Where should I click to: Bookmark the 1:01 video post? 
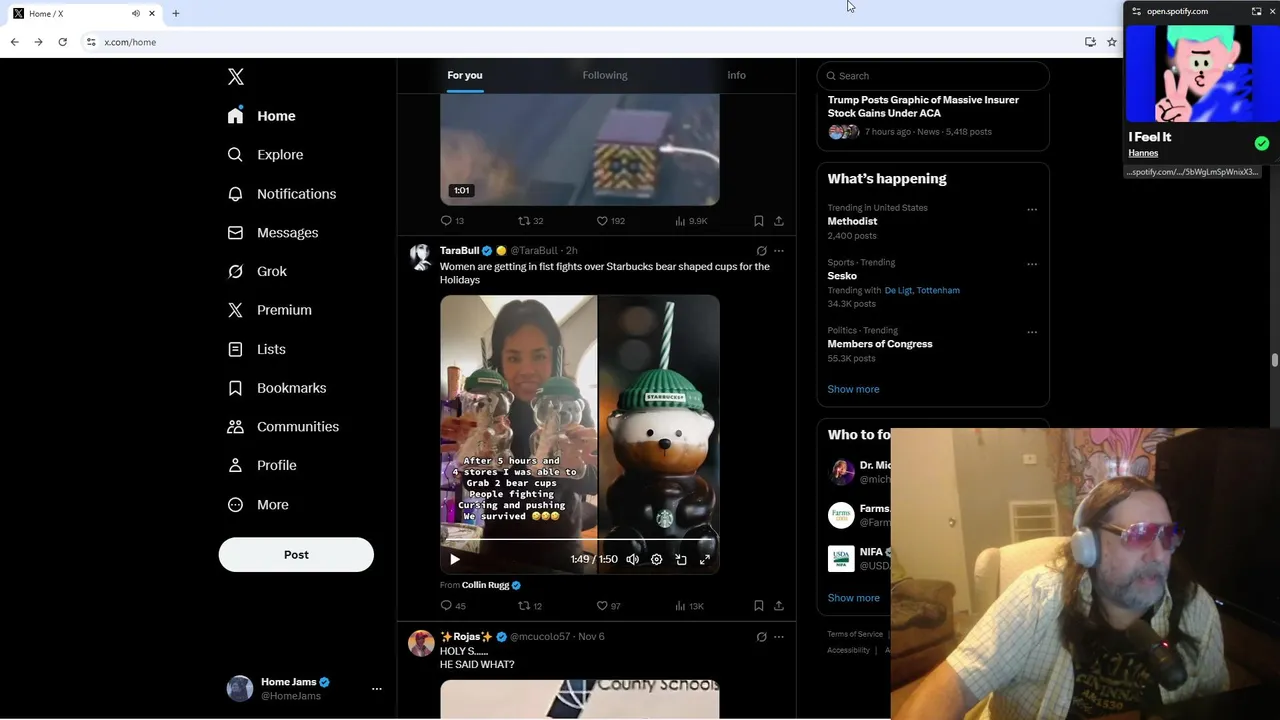tap(759, 221)
